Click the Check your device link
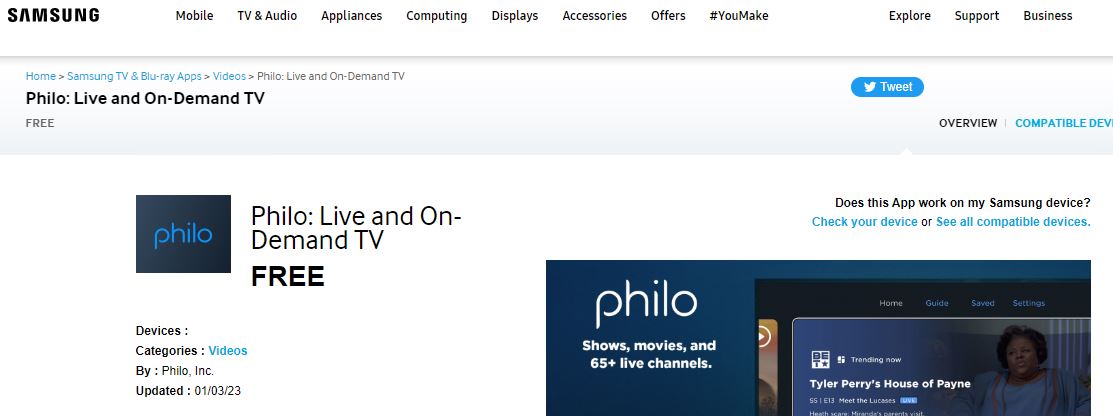This screenshot has height=416, width=1113. click(x=865, y=221)
